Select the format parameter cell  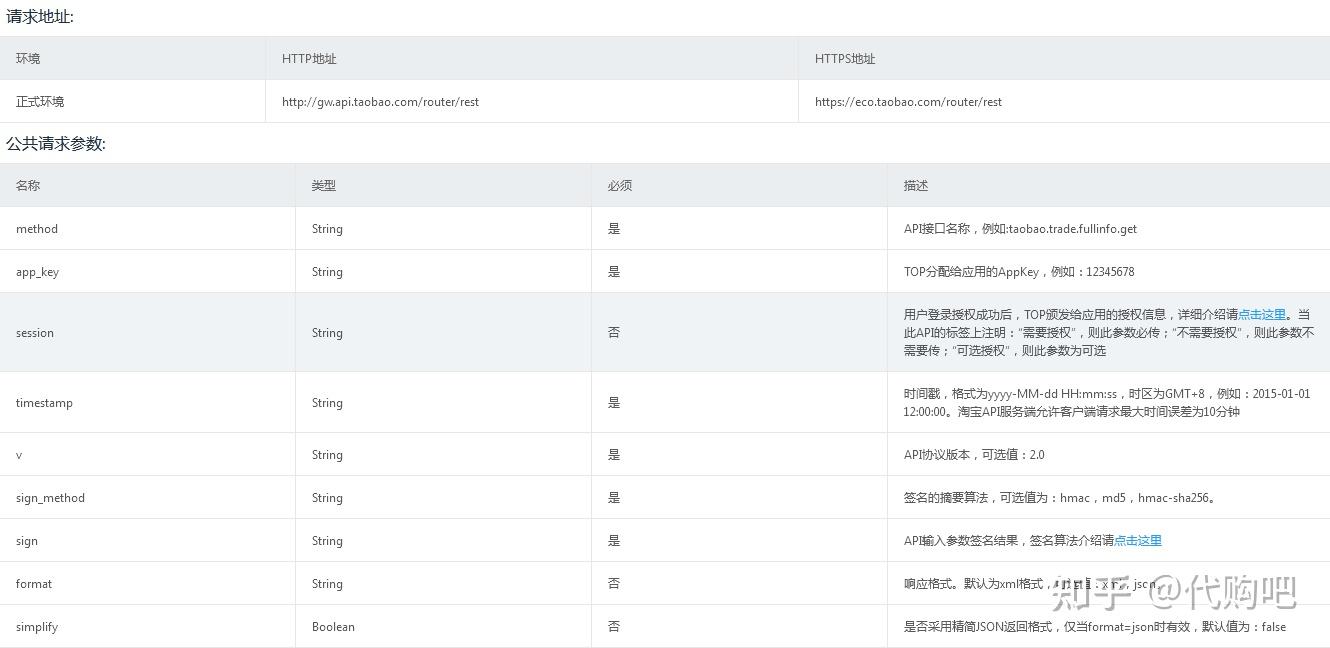pos(32,583)
